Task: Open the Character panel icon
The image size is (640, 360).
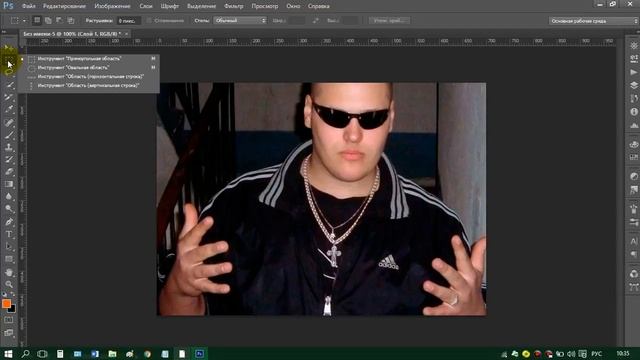Action: click(x=633, y=241)
